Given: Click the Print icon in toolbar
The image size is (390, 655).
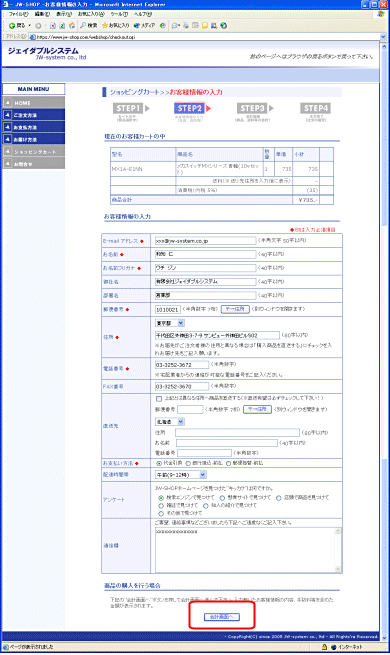Looking at the screenshot, I should pos(186,25).
